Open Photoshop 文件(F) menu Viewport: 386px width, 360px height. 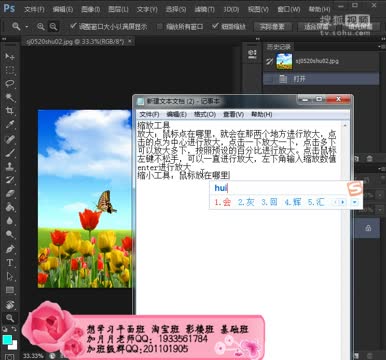(34, 9)
